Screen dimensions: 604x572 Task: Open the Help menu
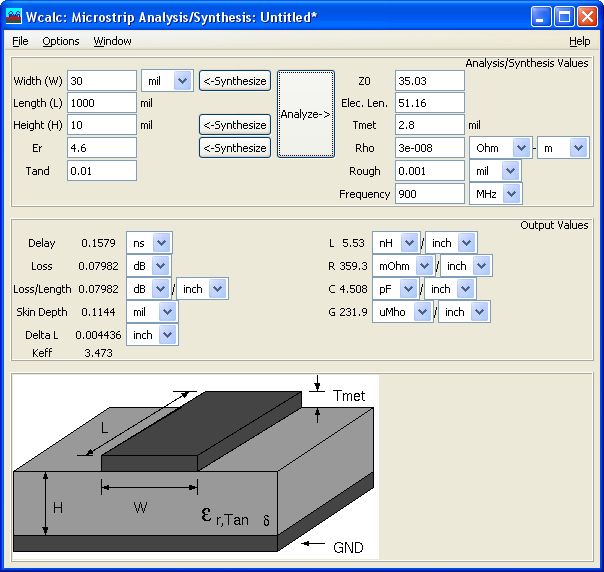(580, 41)
